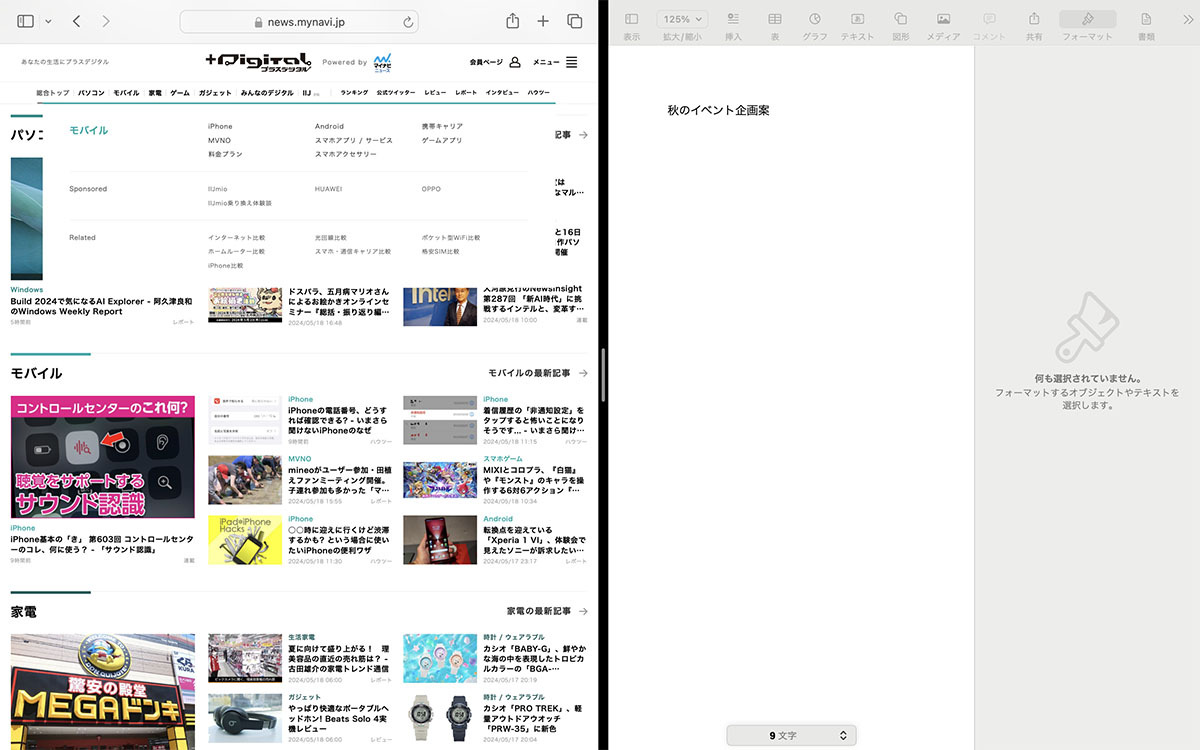The image size is (1200, 750).
Task: Choose スマホアプリ / サービス menu entry
Action: pos(354,140)
